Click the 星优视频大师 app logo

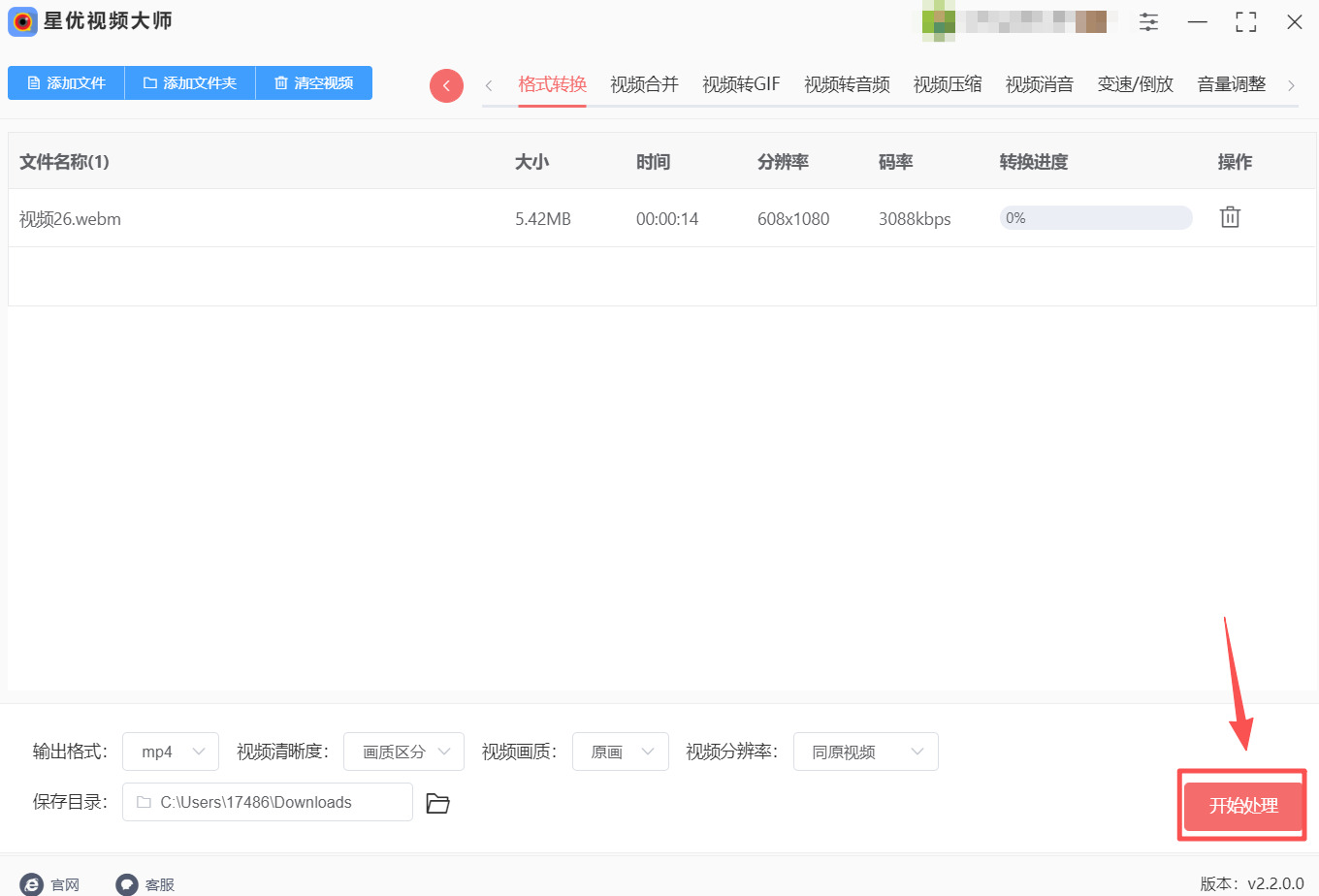pos(22,21)
